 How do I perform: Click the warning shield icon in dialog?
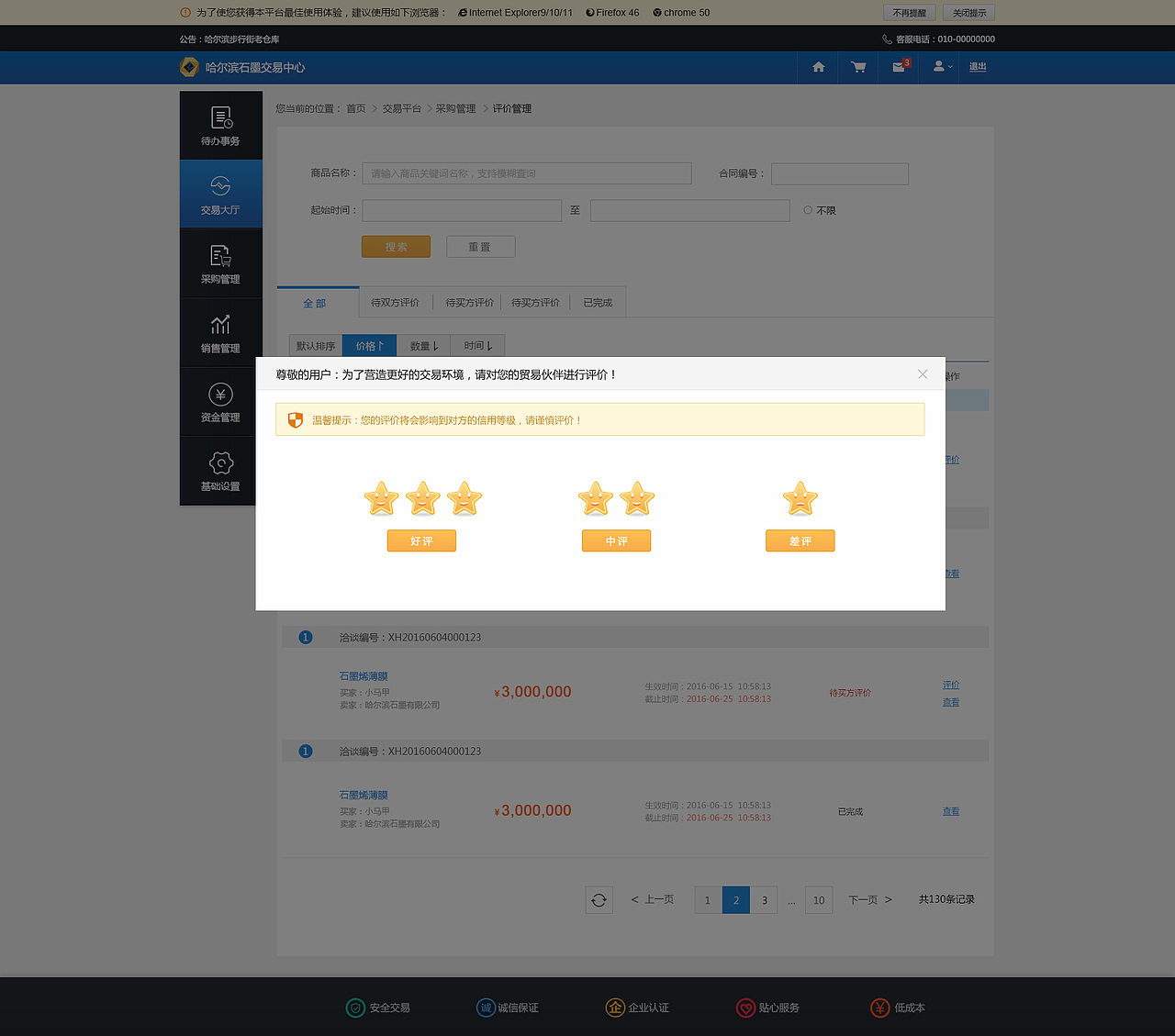point(296,419)
